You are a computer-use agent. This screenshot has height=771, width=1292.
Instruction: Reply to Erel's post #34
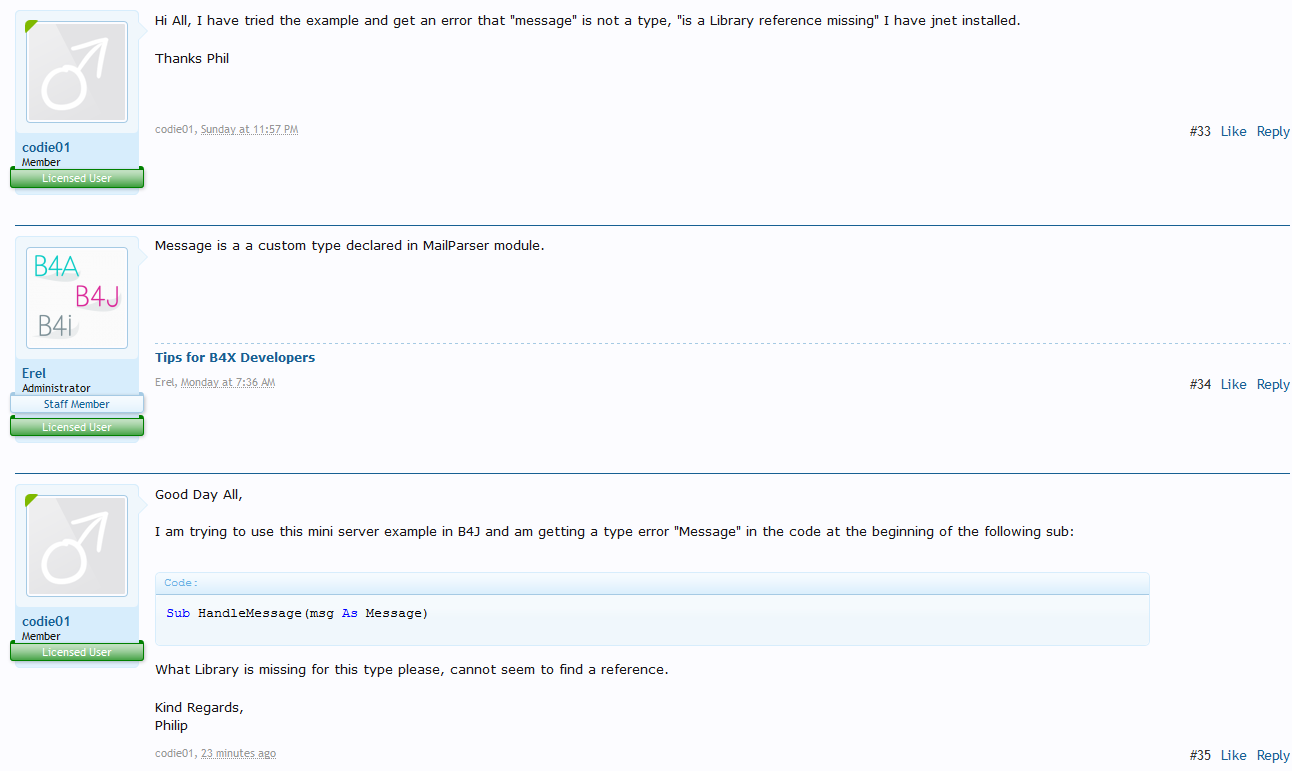point(1272,384)
